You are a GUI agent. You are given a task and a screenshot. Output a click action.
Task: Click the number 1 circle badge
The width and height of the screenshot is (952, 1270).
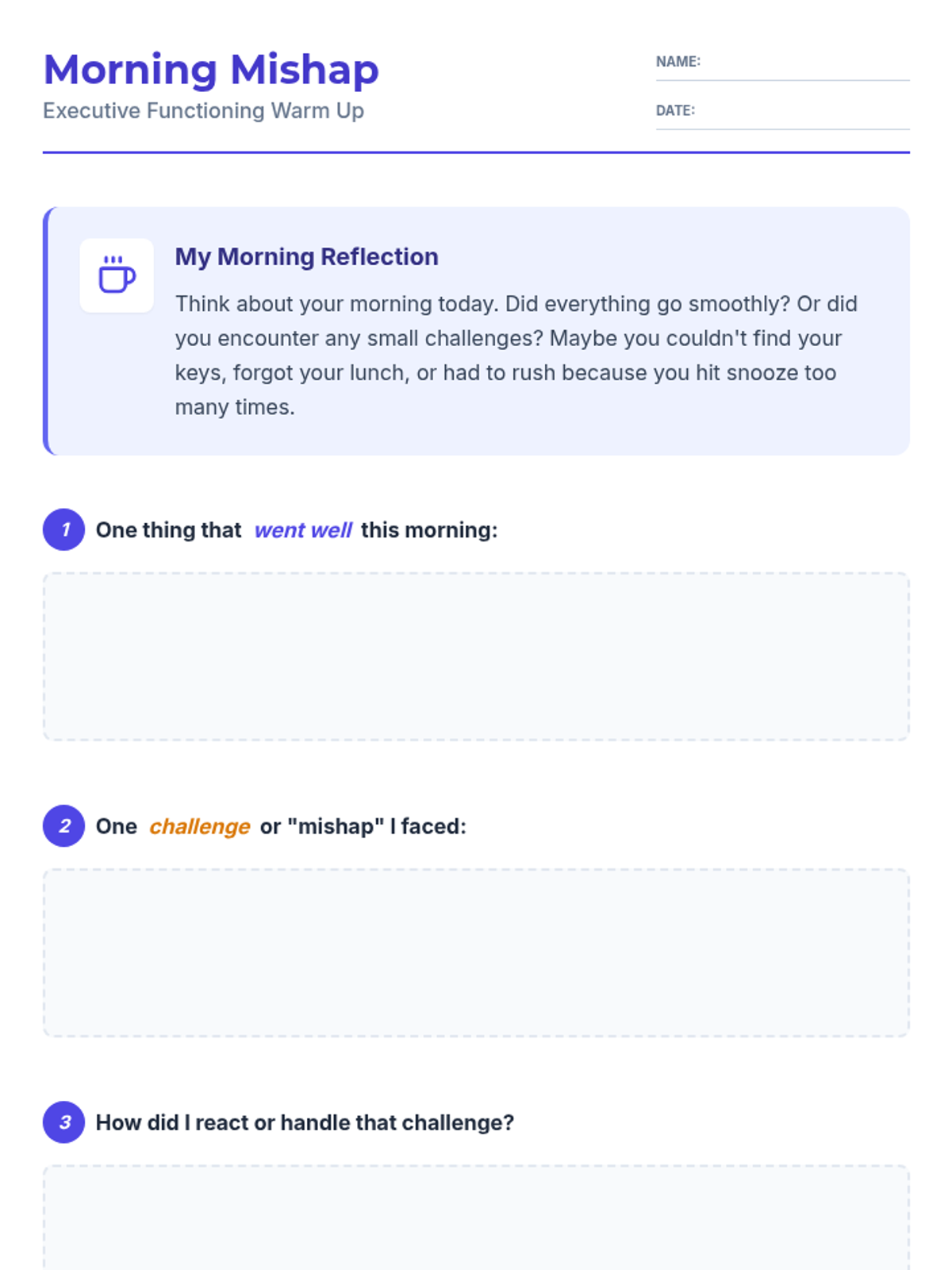click(64, 529)
